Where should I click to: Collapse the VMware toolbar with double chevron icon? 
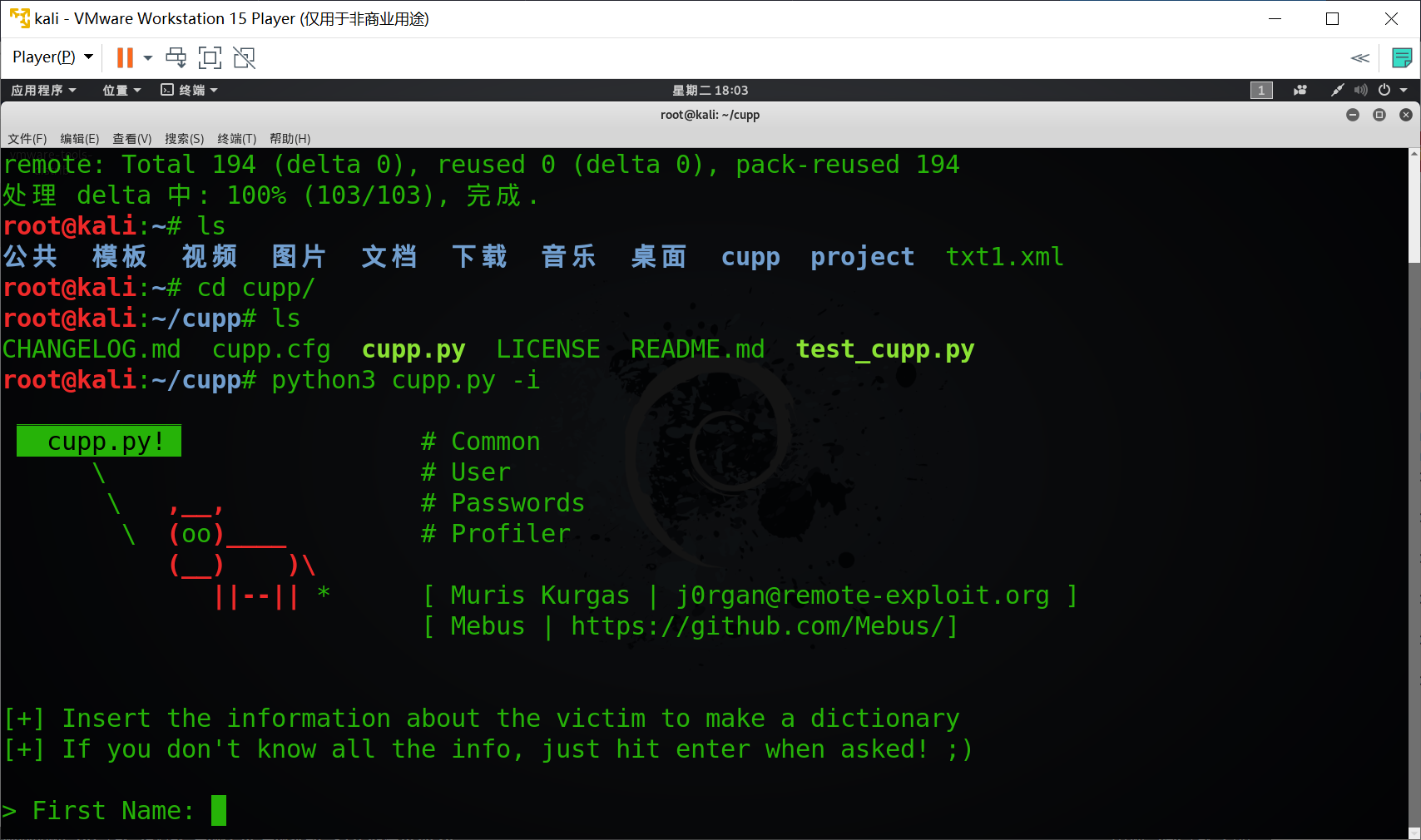click(1359, 57)
